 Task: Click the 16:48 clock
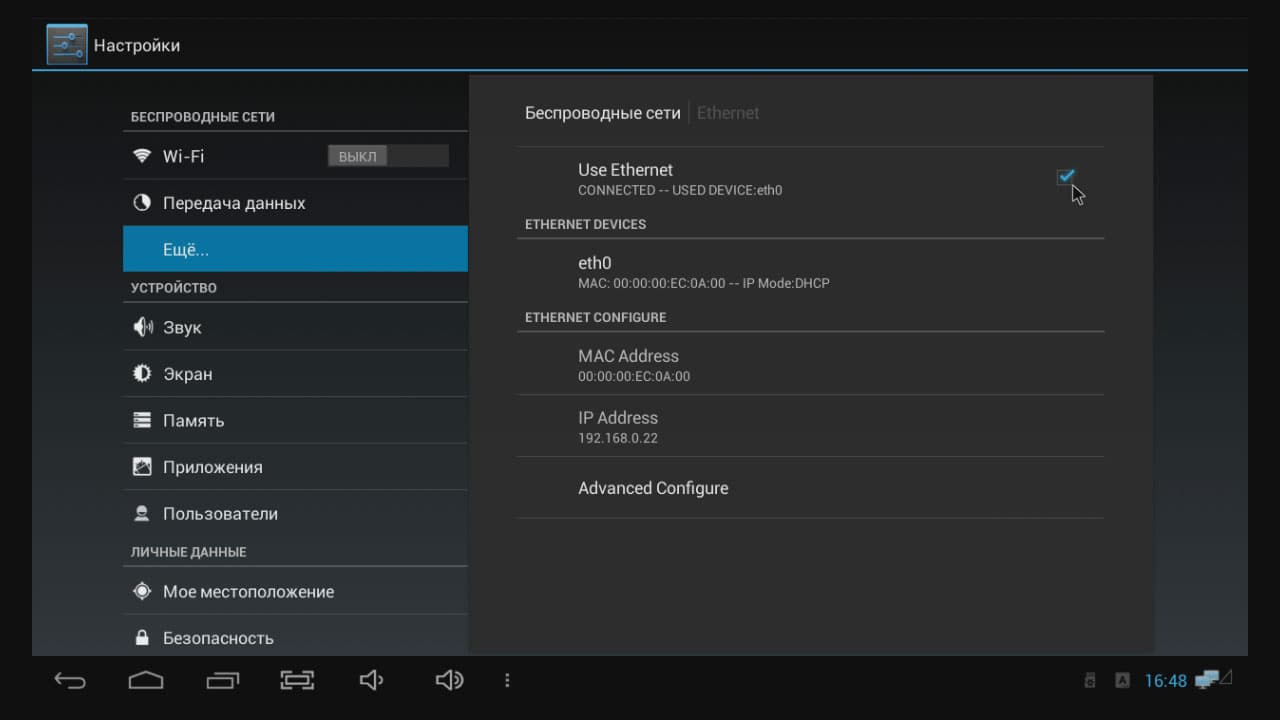click(1165, 681)
